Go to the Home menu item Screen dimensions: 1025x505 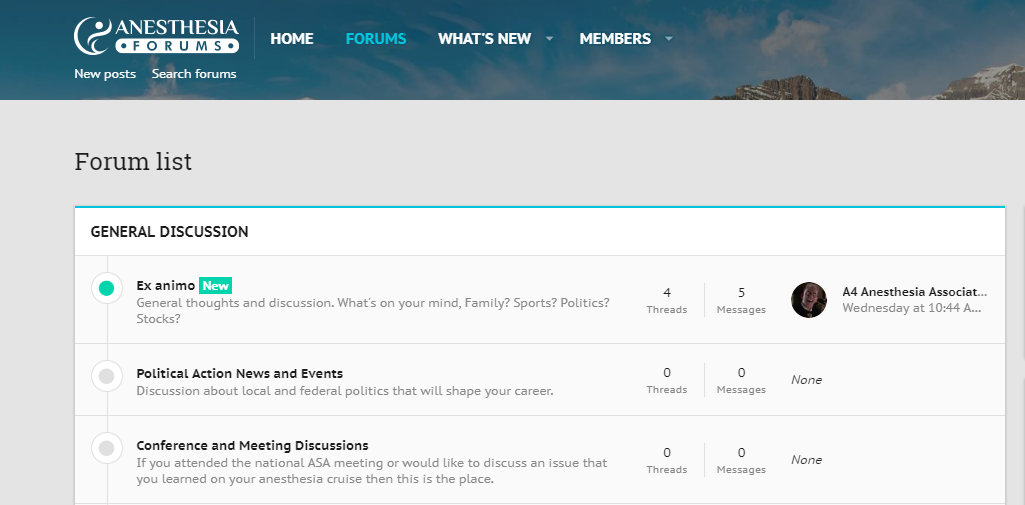(x=292, y=39)
